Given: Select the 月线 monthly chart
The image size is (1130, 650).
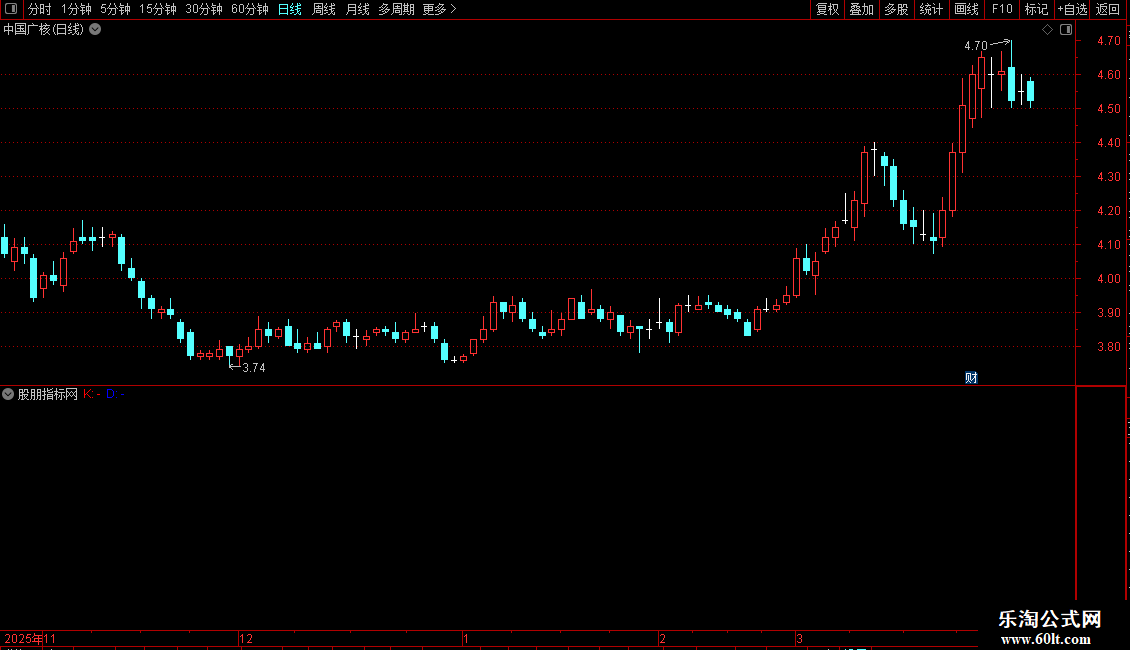Looking at the screenshot, I should pyautogui.click(x=357, y=9).
